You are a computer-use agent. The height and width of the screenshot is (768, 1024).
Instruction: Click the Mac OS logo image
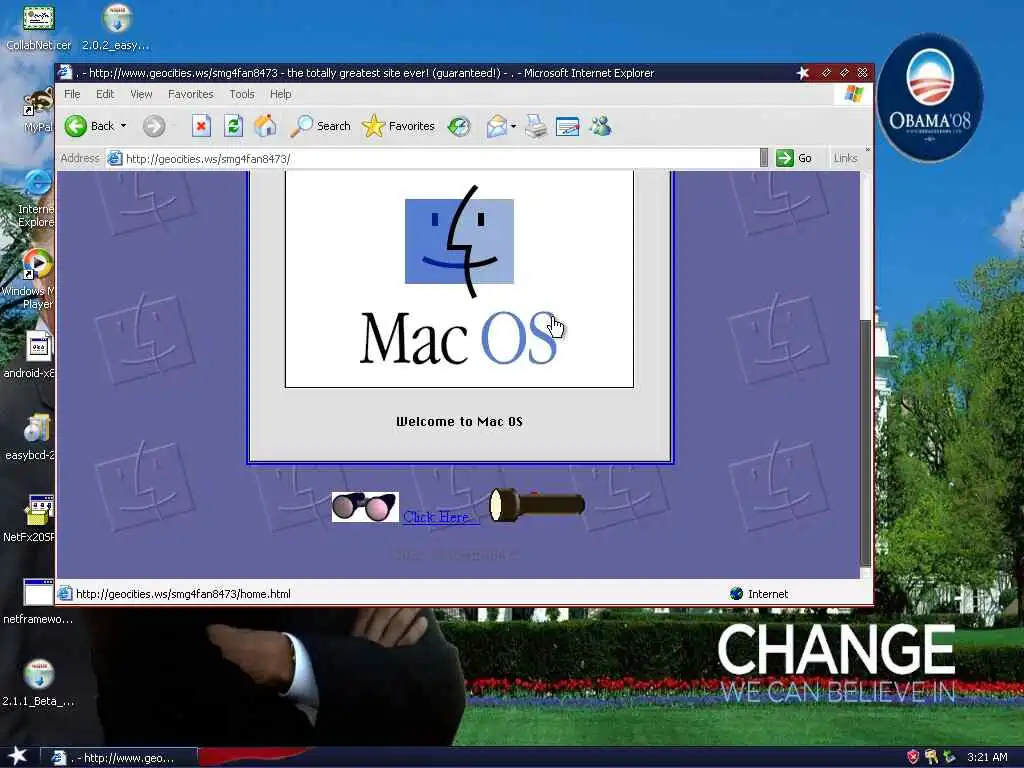[459, 279]
